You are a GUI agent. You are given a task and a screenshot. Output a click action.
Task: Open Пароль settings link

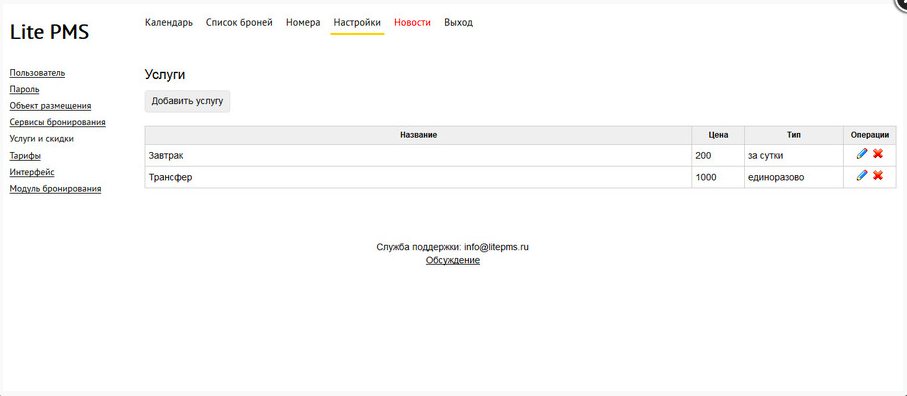coord(24,90)
